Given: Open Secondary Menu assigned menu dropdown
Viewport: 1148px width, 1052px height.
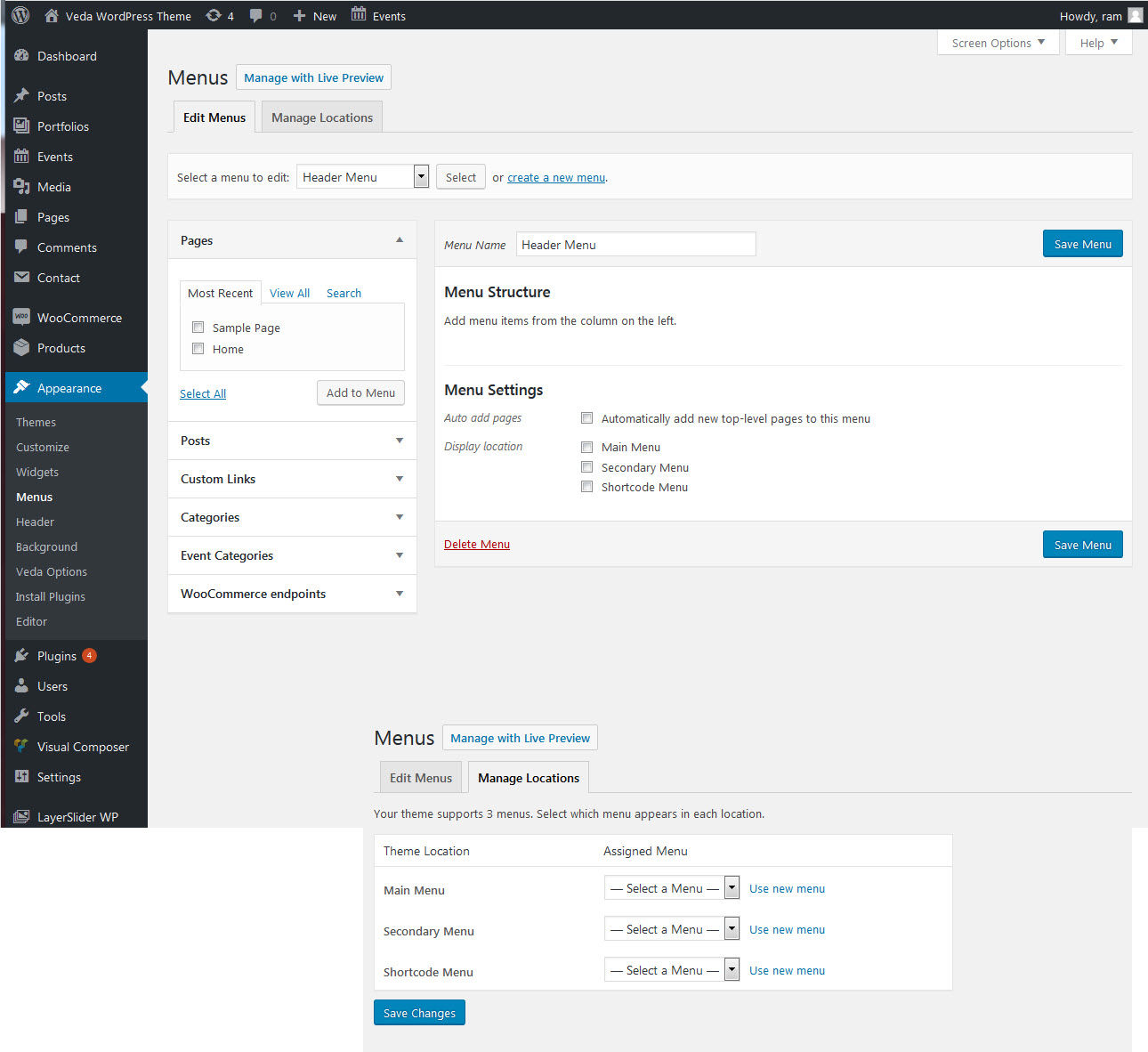Looking at the screenshot, I should click(x=672, y=928).
